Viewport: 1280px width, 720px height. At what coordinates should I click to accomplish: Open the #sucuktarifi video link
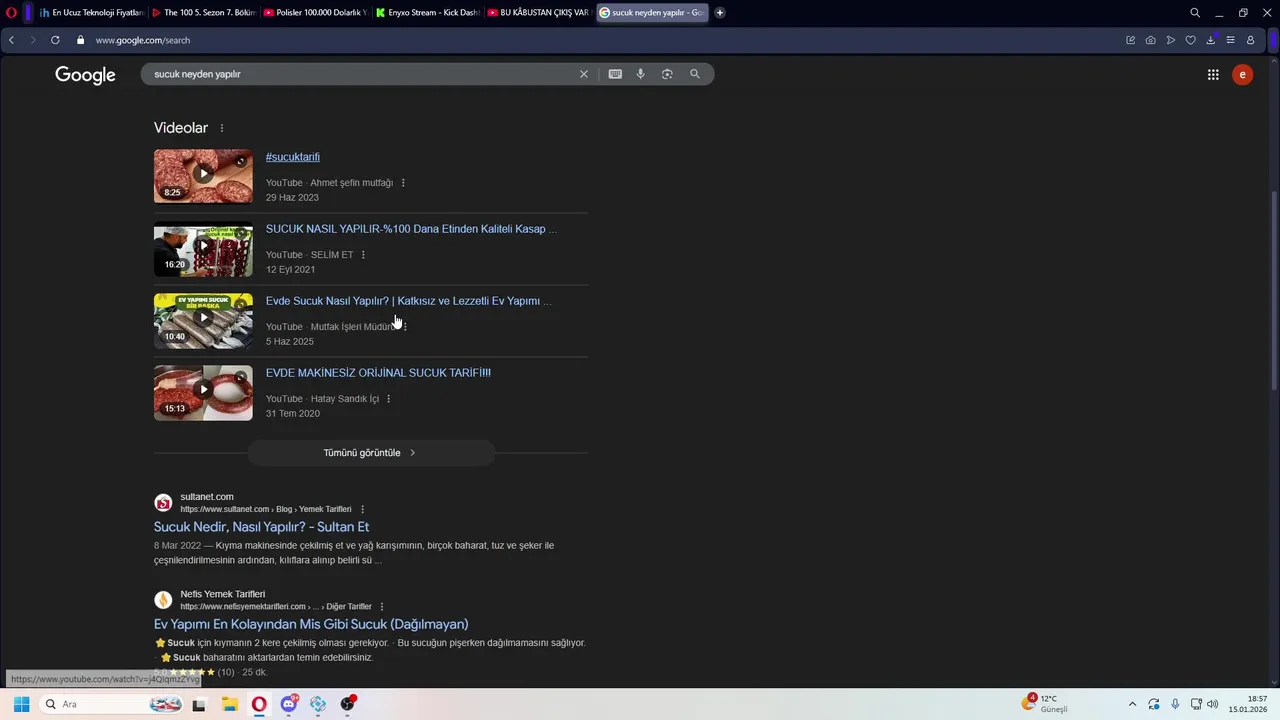tap(293, 157)
